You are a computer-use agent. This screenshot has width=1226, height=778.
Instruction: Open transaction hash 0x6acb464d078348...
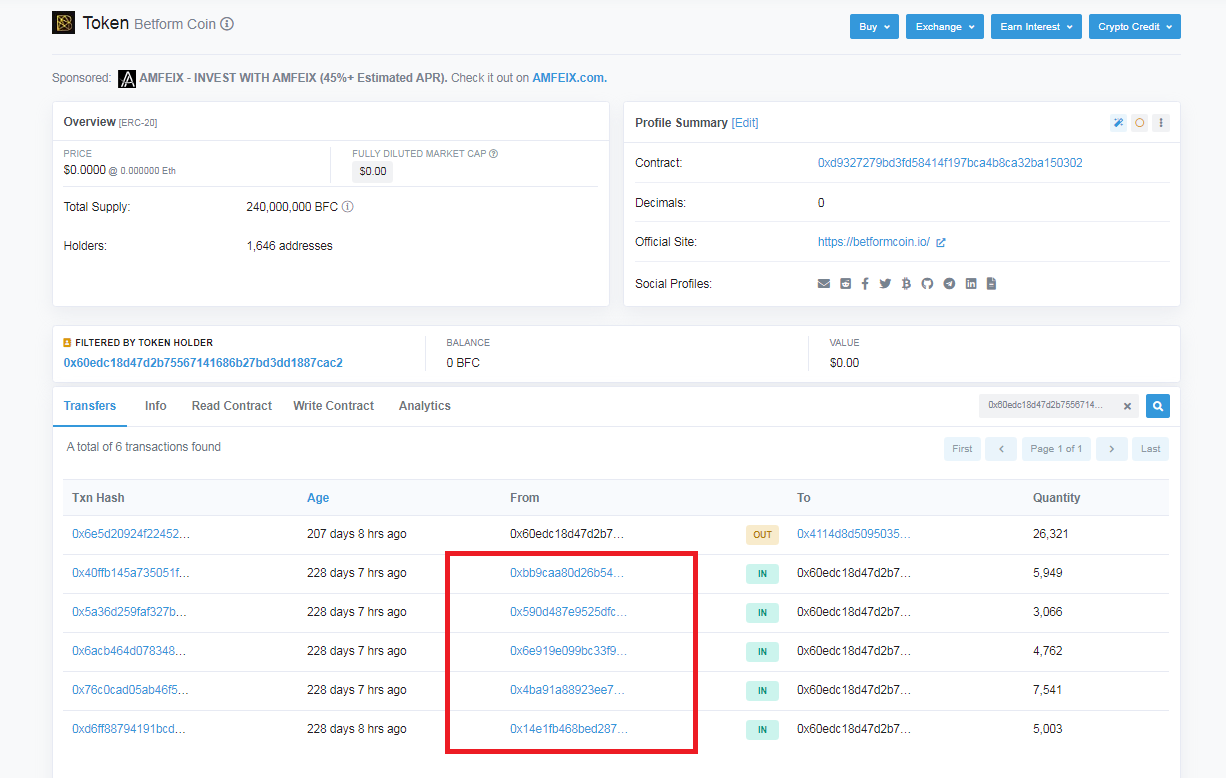click(129, 651)
